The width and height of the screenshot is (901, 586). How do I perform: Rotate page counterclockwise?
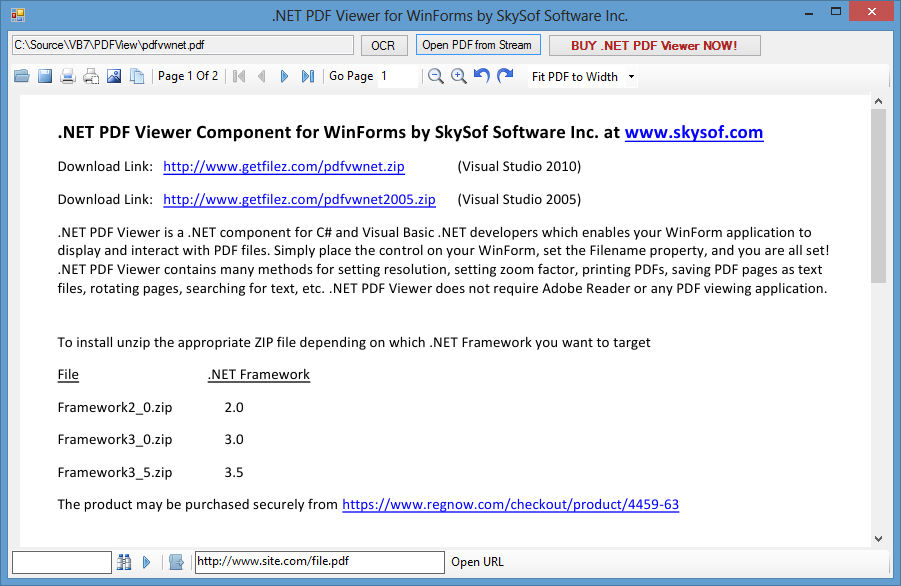[x=482, y=76]
